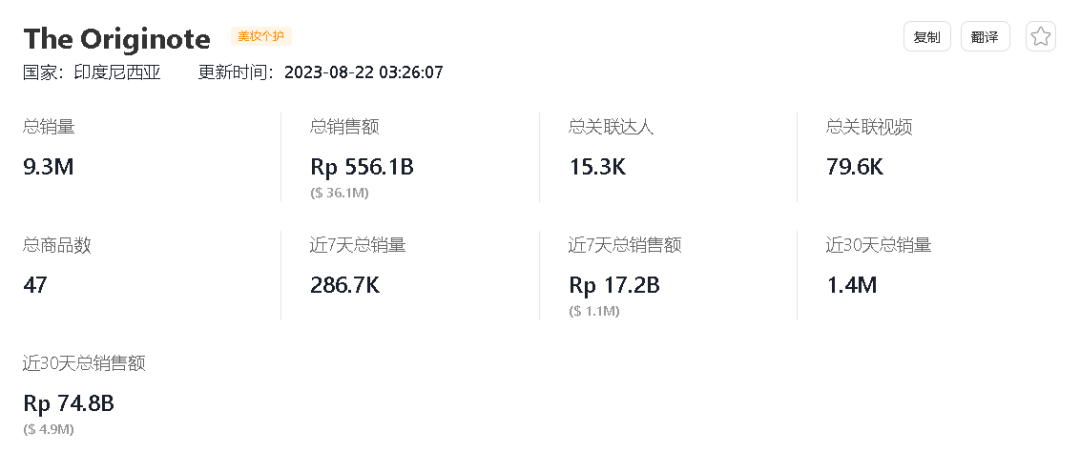Click The Originote brand title

[117, 39]
